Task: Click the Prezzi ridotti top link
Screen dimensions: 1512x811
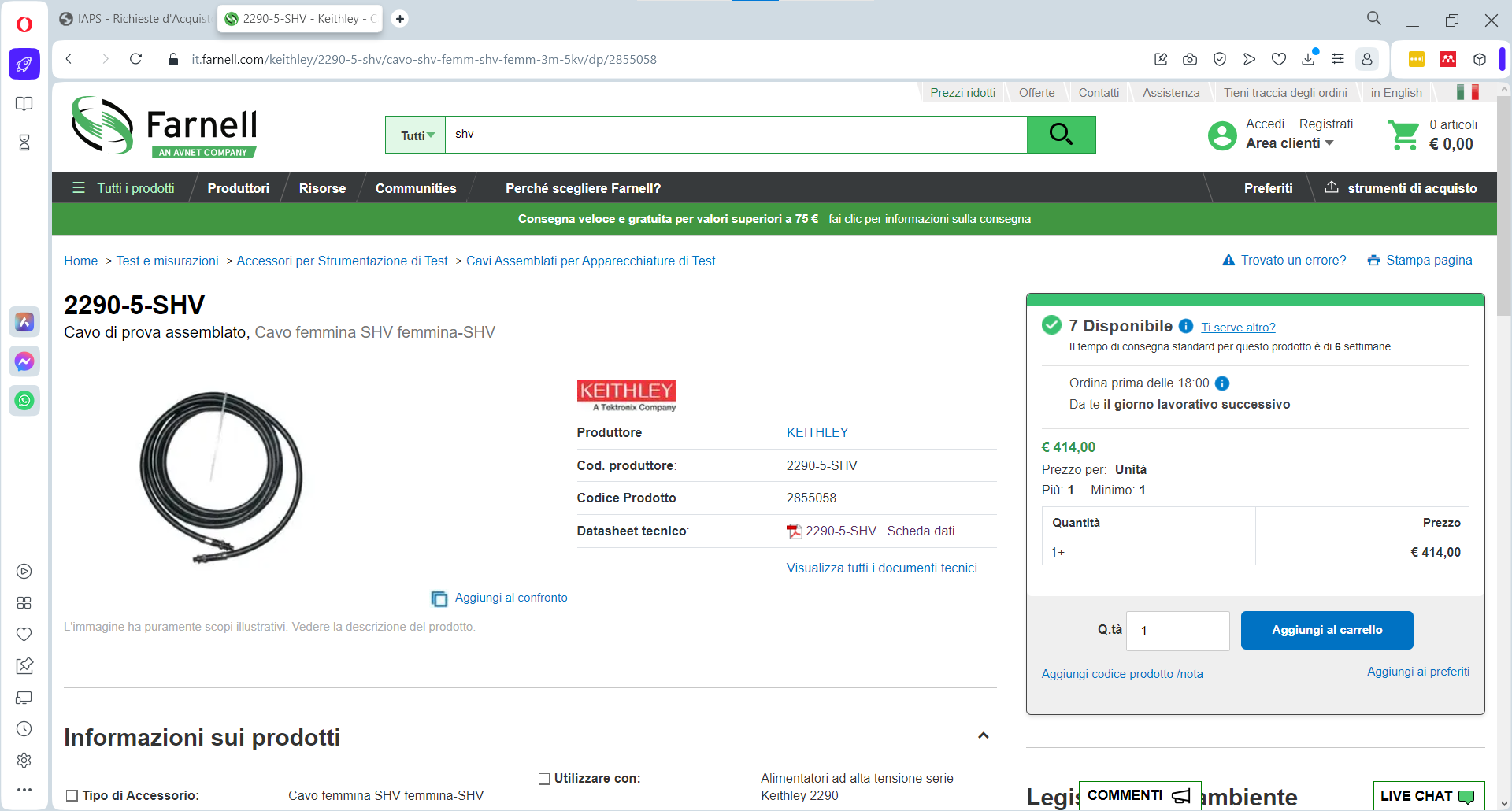Action: coord(962,93)
